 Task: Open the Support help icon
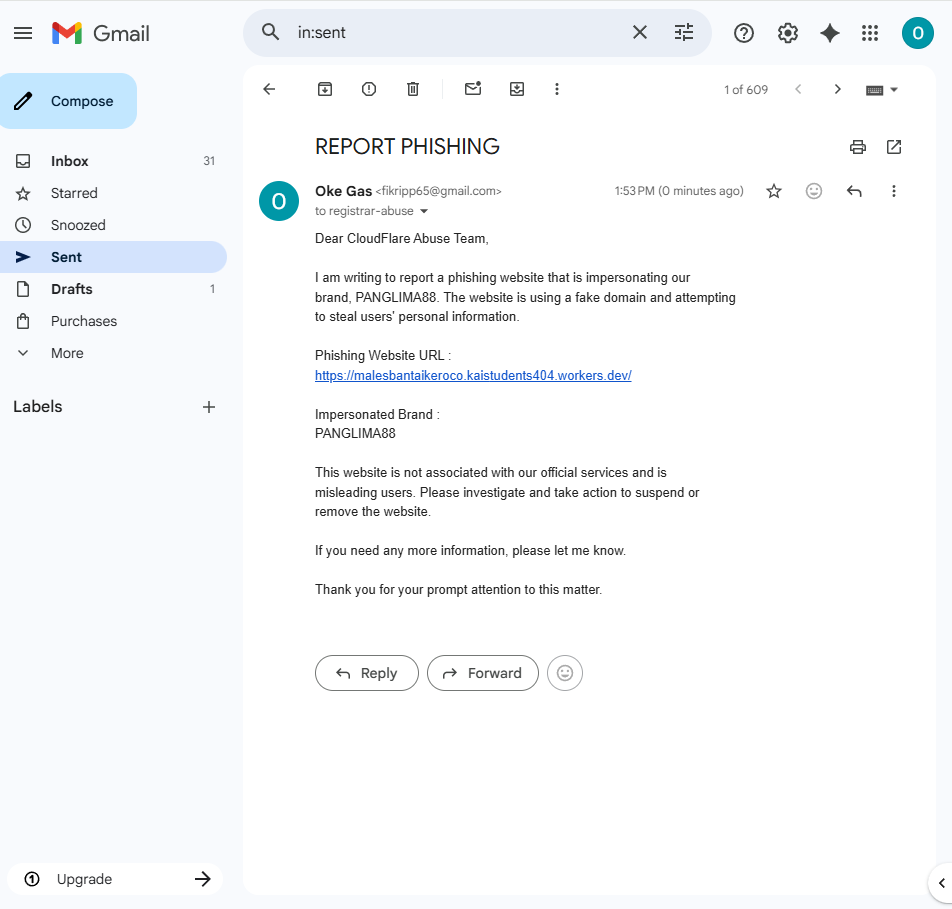pos(744,33)
